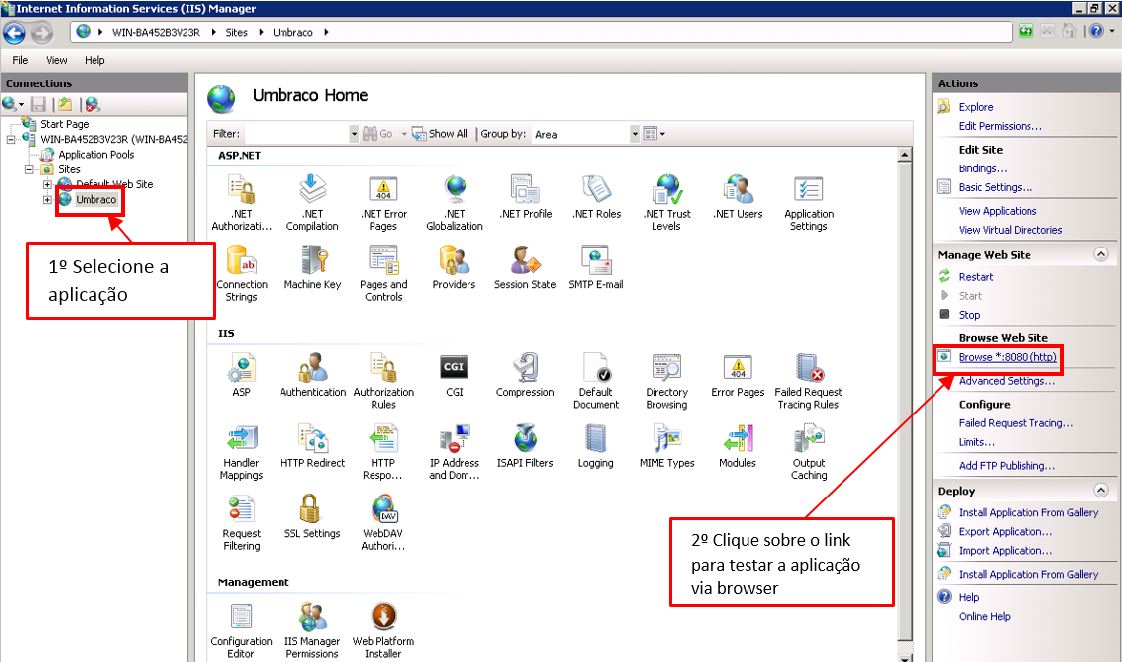Open .NET Globalization feature
The height and width of the screenshot is (662, 1122).
pyautogui.click(x=454, y=203)
